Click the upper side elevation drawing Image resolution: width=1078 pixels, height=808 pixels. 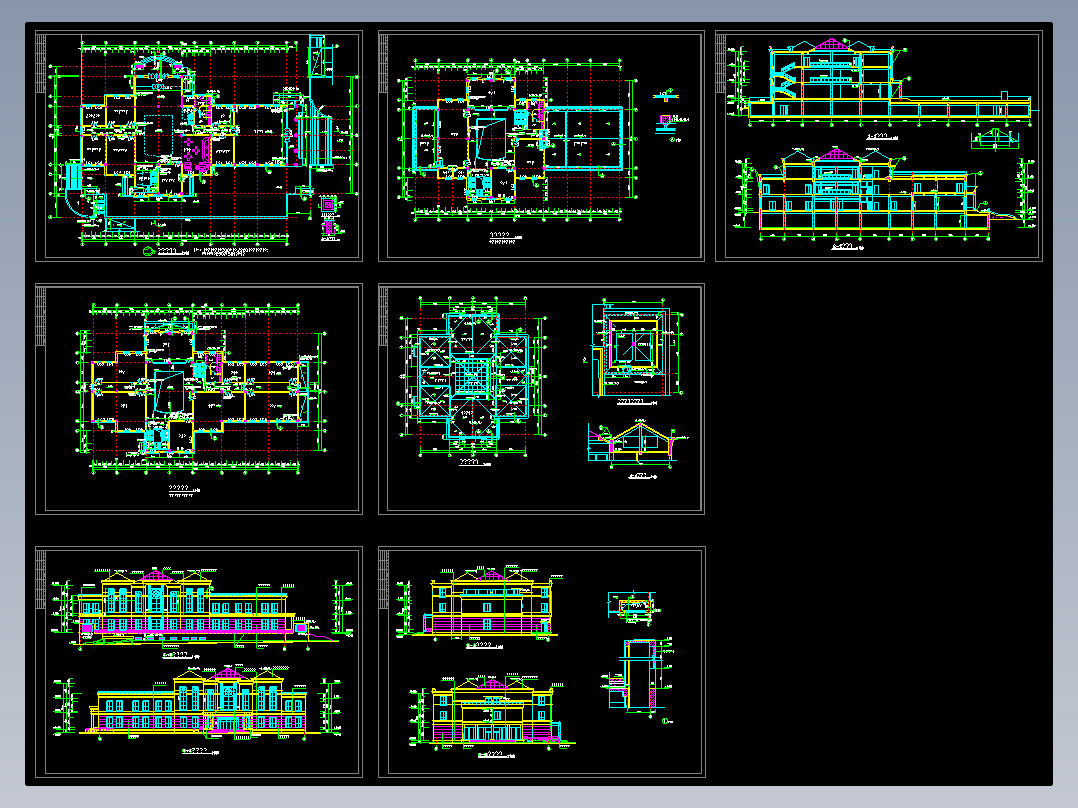point(481,603)
